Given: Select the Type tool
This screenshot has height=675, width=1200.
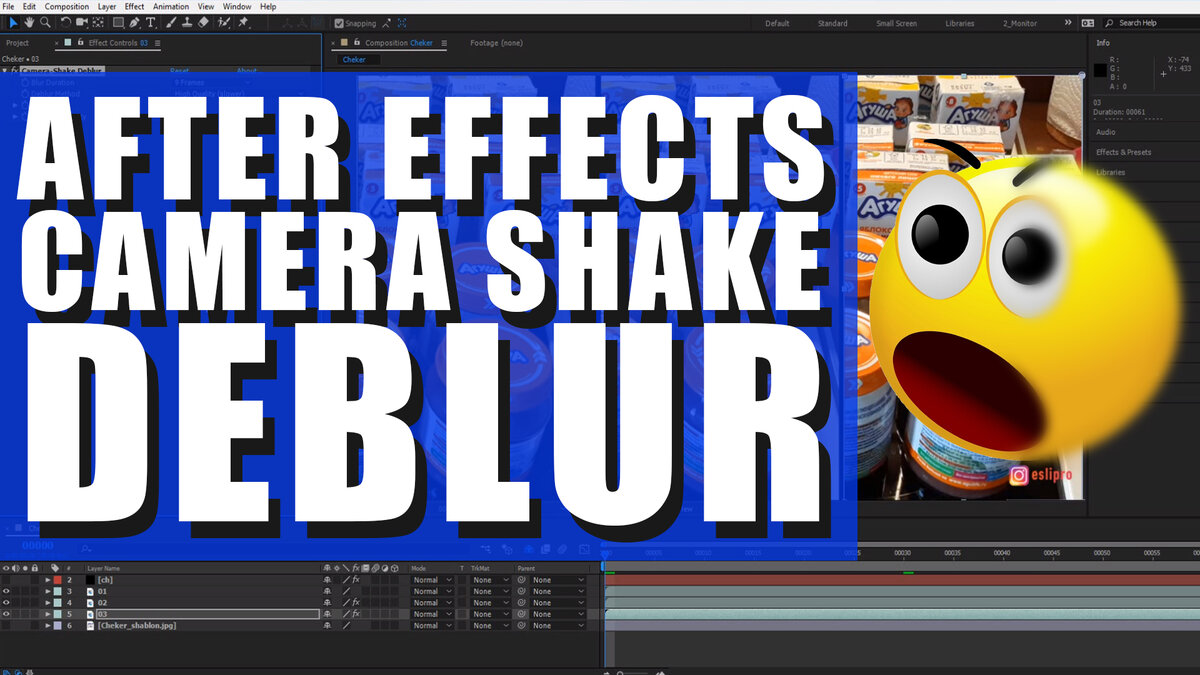Looking at the screenshot, I should pyautogui.click(x=151, y=22).
